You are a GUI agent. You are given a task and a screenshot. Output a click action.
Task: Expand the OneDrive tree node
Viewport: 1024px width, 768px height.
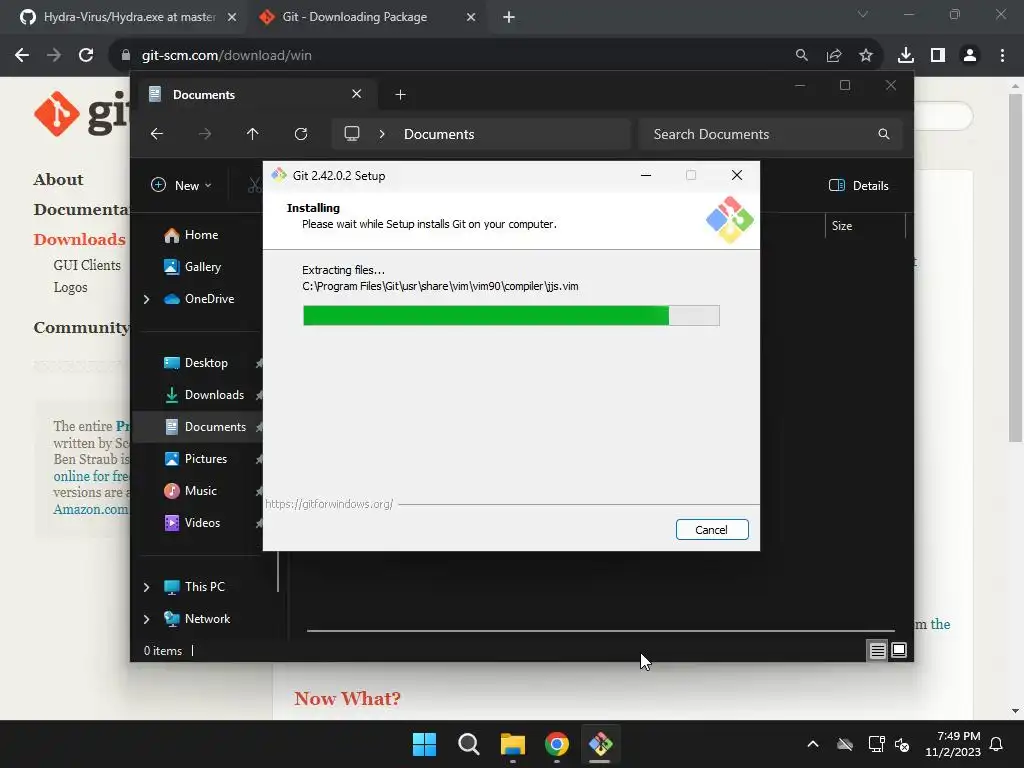tap(146, 299)
